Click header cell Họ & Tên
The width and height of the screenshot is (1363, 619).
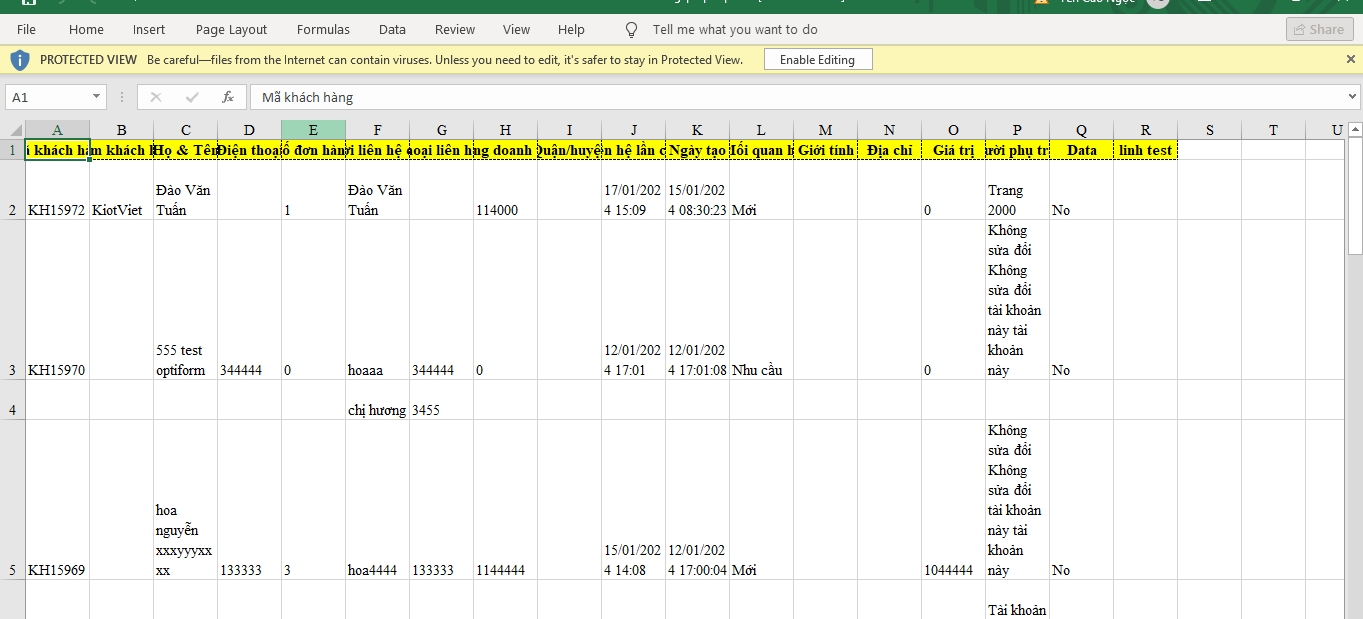coord(185,150)
